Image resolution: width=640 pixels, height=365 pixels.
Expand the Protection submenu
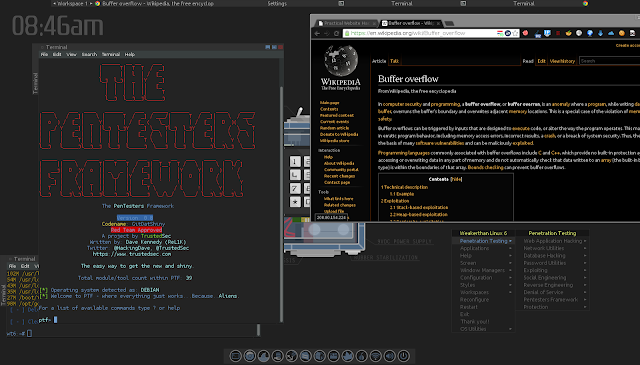point(553,307)
